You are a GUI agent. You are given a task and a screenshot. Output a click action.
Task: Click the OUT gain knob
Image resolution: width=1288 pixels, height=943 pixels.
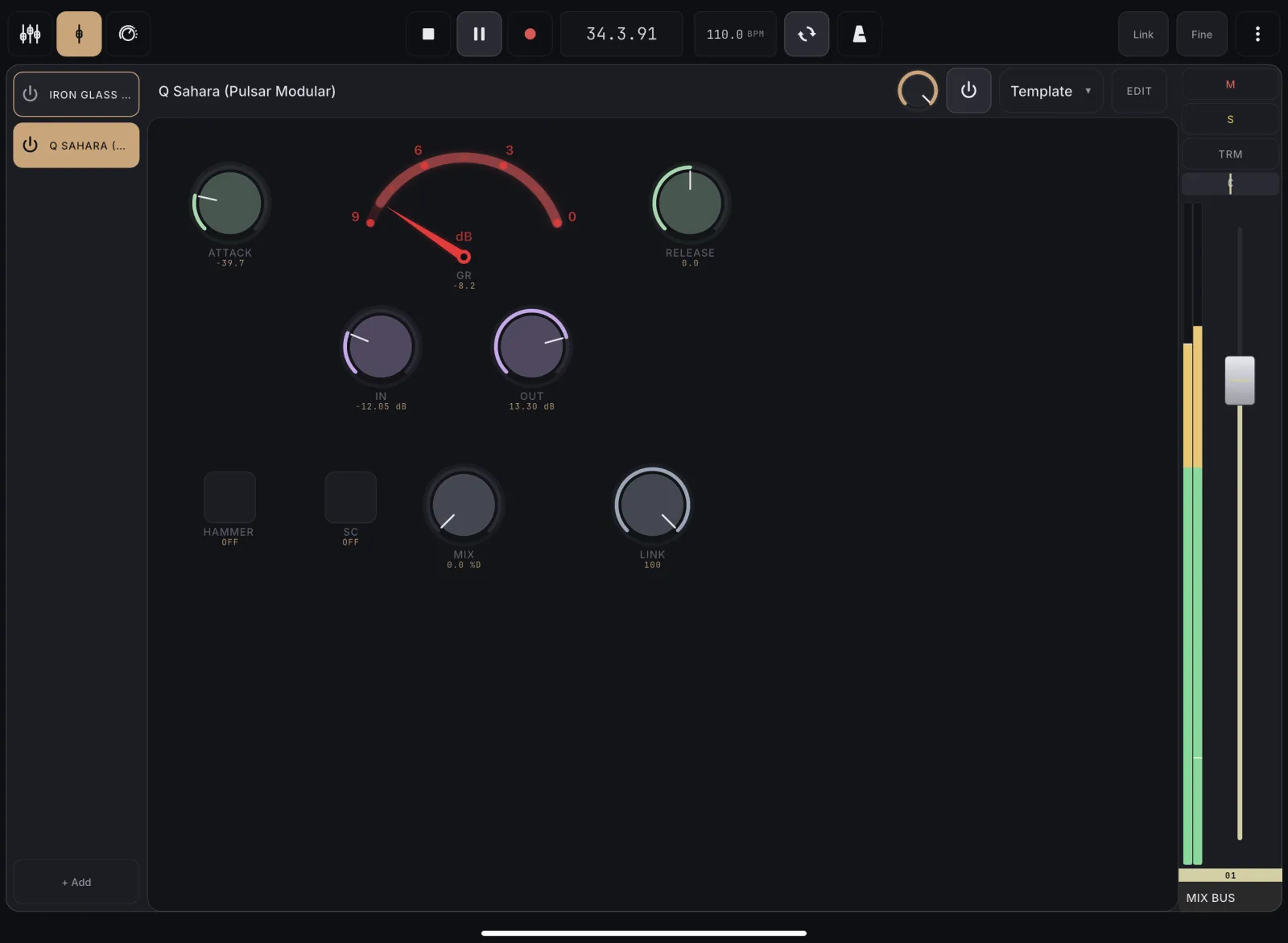531,346
